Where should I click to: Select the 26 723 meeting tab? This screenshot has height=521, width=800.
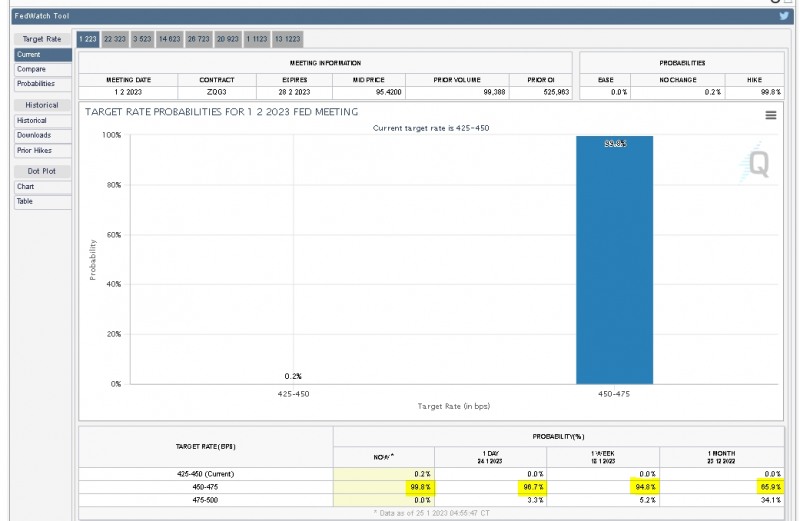[198, 39]
